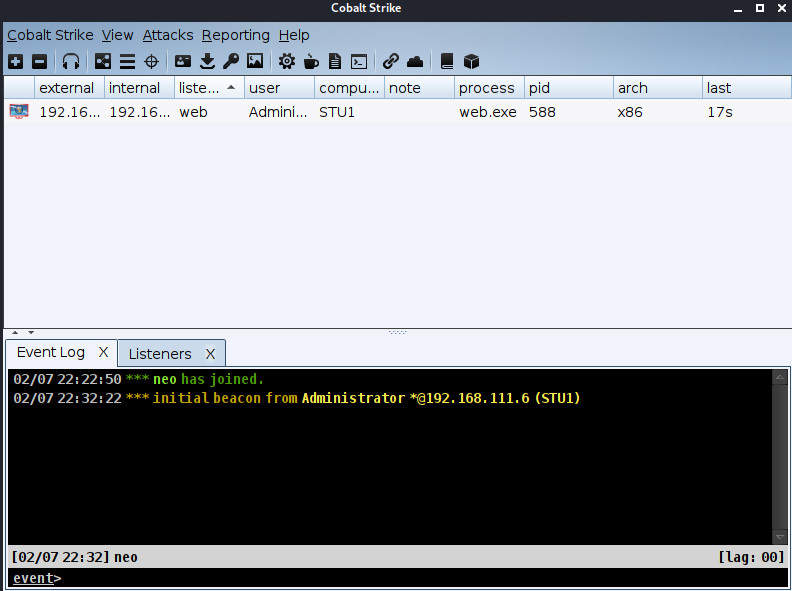Screen dimensions: 792x591
Task: Minimize the Cobalt Strike window
Action: 738,9
